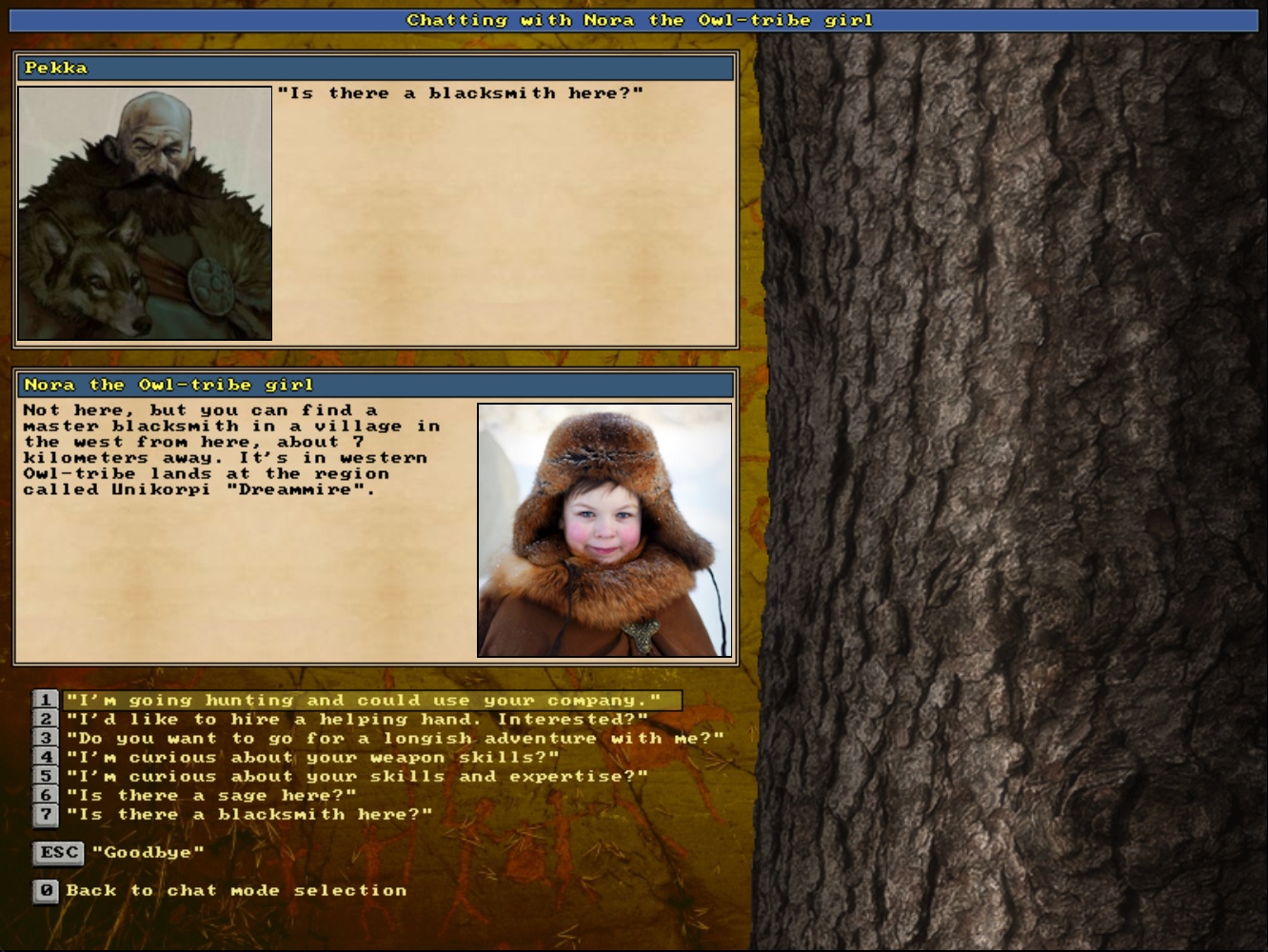
Task: Ask about her weapon skills
Action: (x=312, y=758)
